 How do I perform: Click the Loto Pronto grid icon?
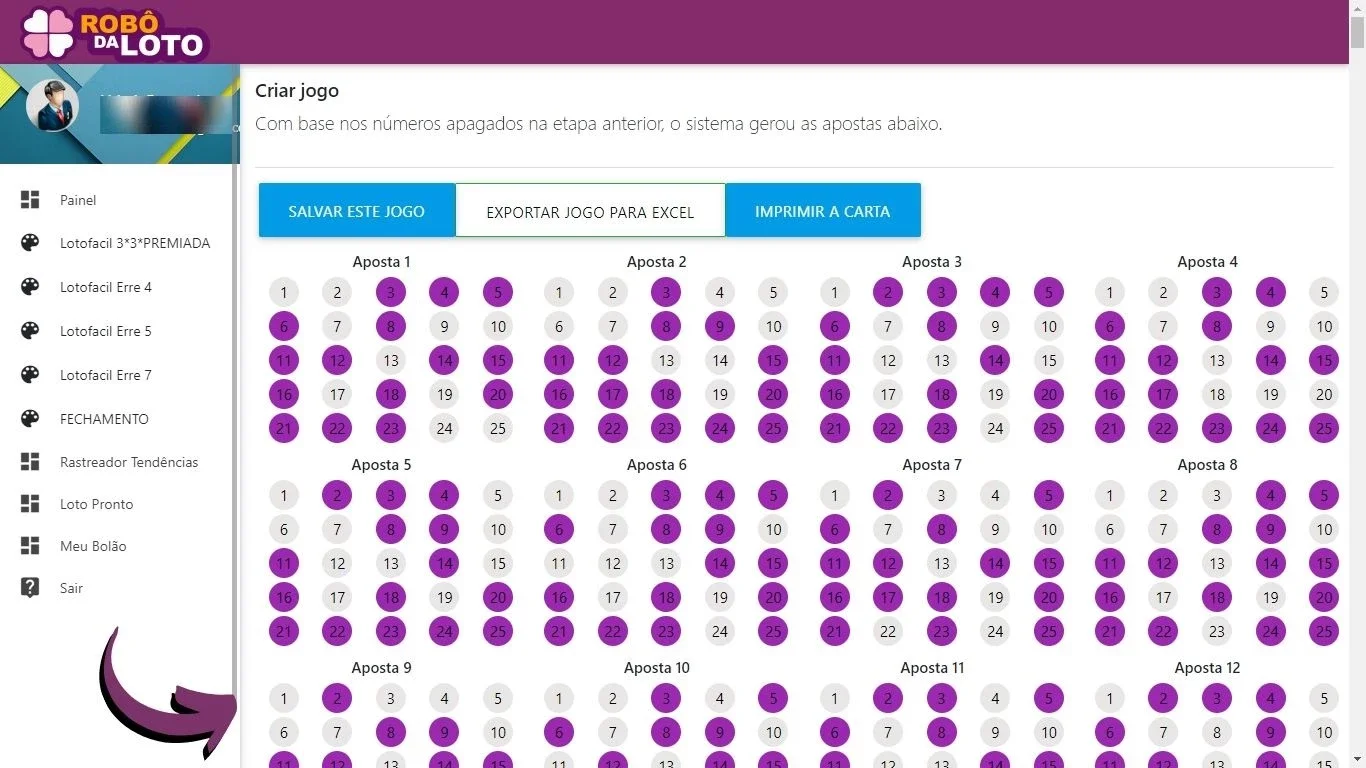(30, 504)
